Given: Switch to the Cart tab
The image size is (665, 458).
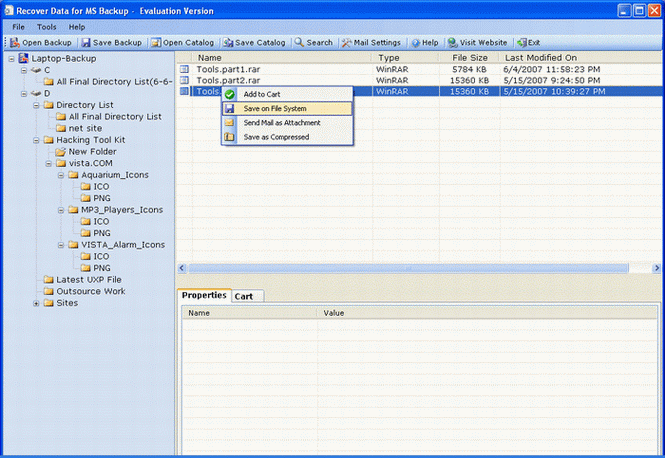Looking at the screenshot, I should click(243, 296).
